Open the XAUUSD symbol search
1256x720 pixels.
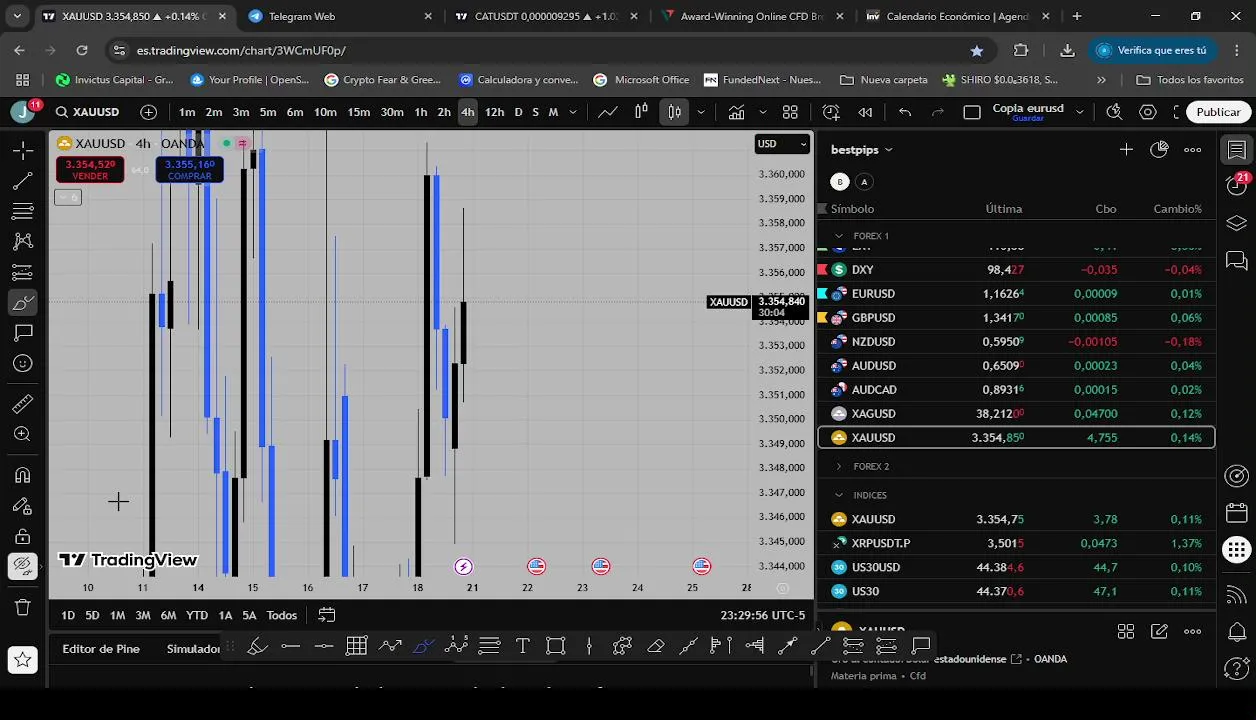(x=87, y=112)
